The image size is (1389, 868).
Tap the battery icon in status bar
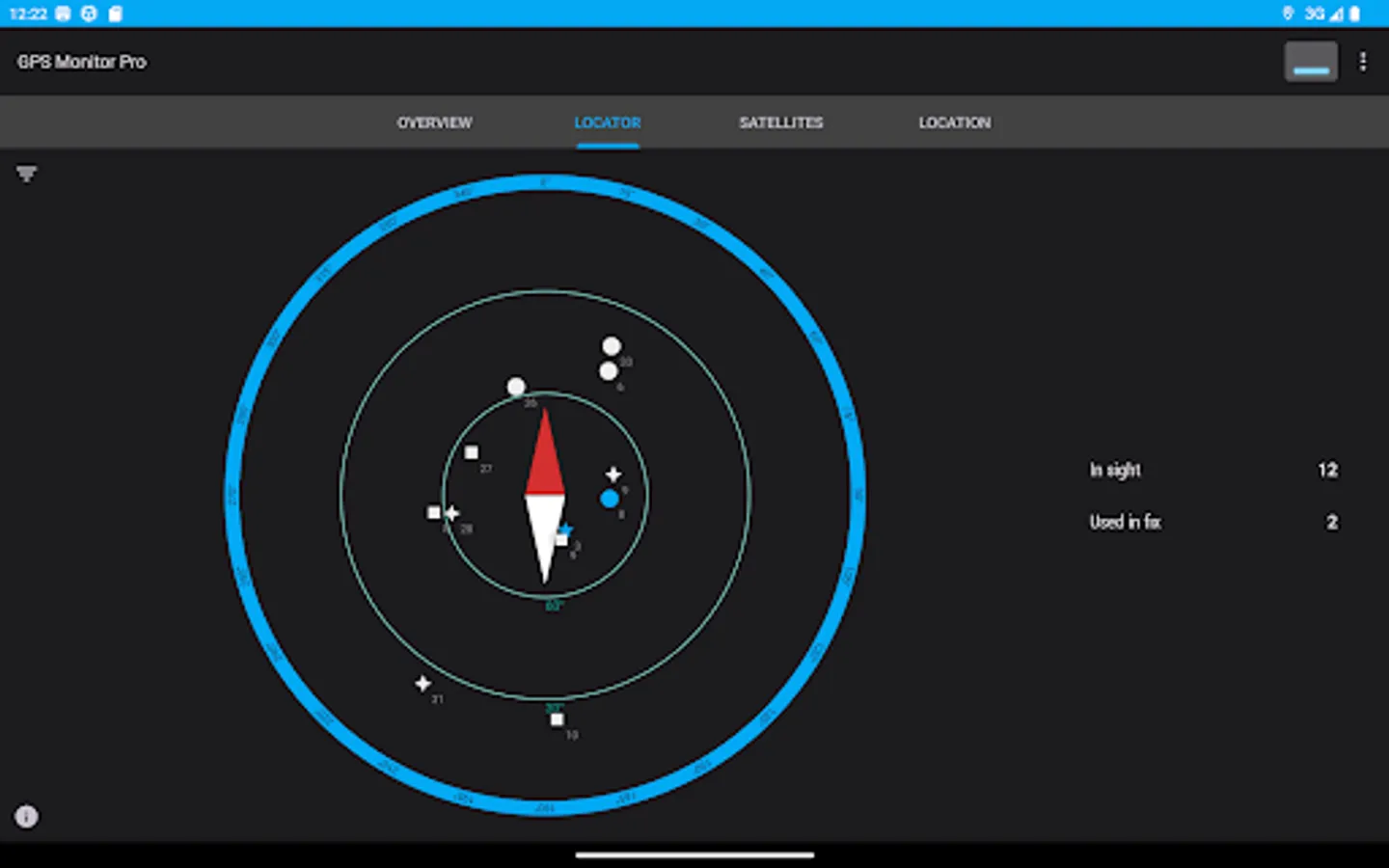1355,14
